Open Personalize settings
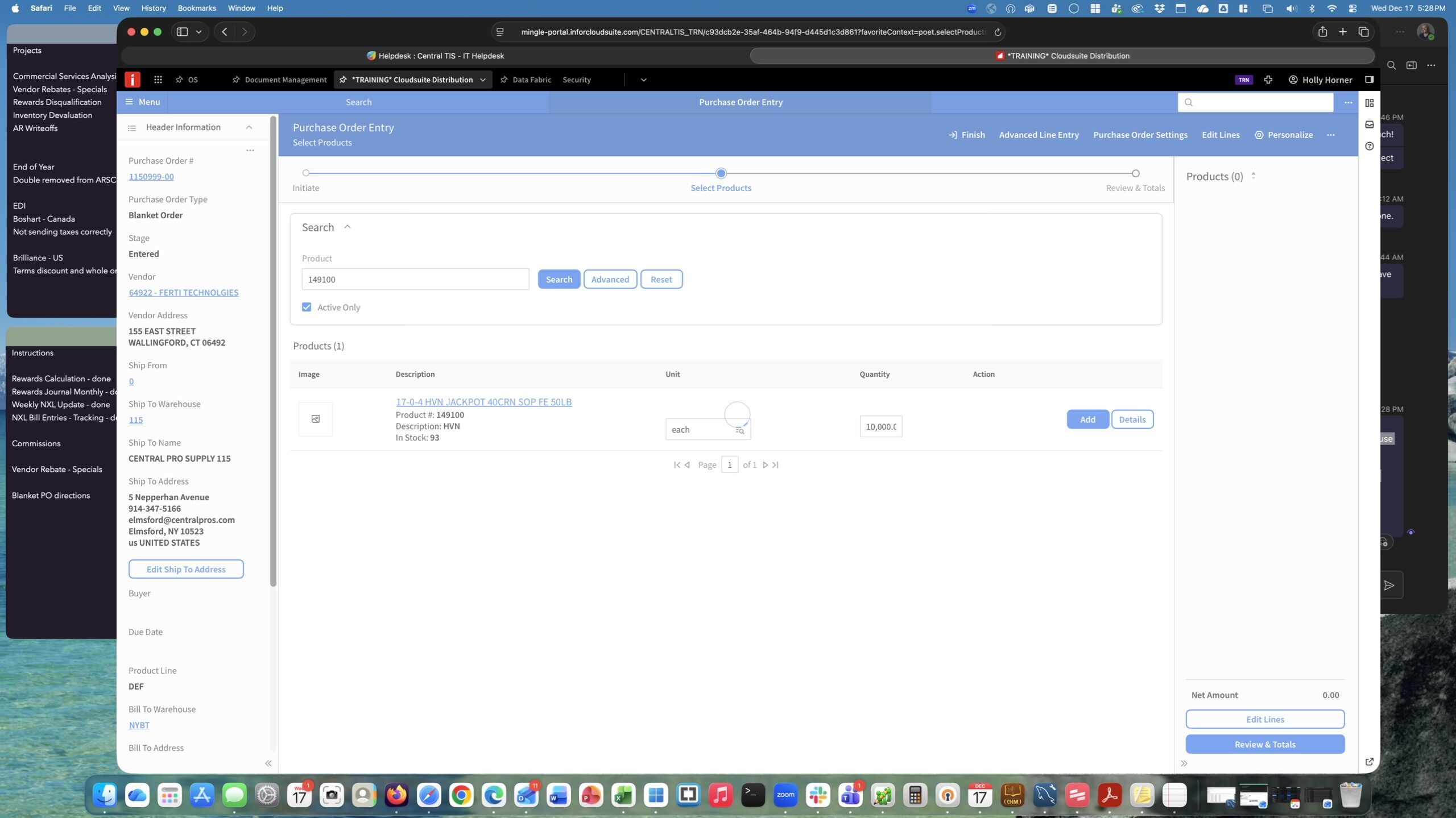1456x818 pixels. point(1284,135)
